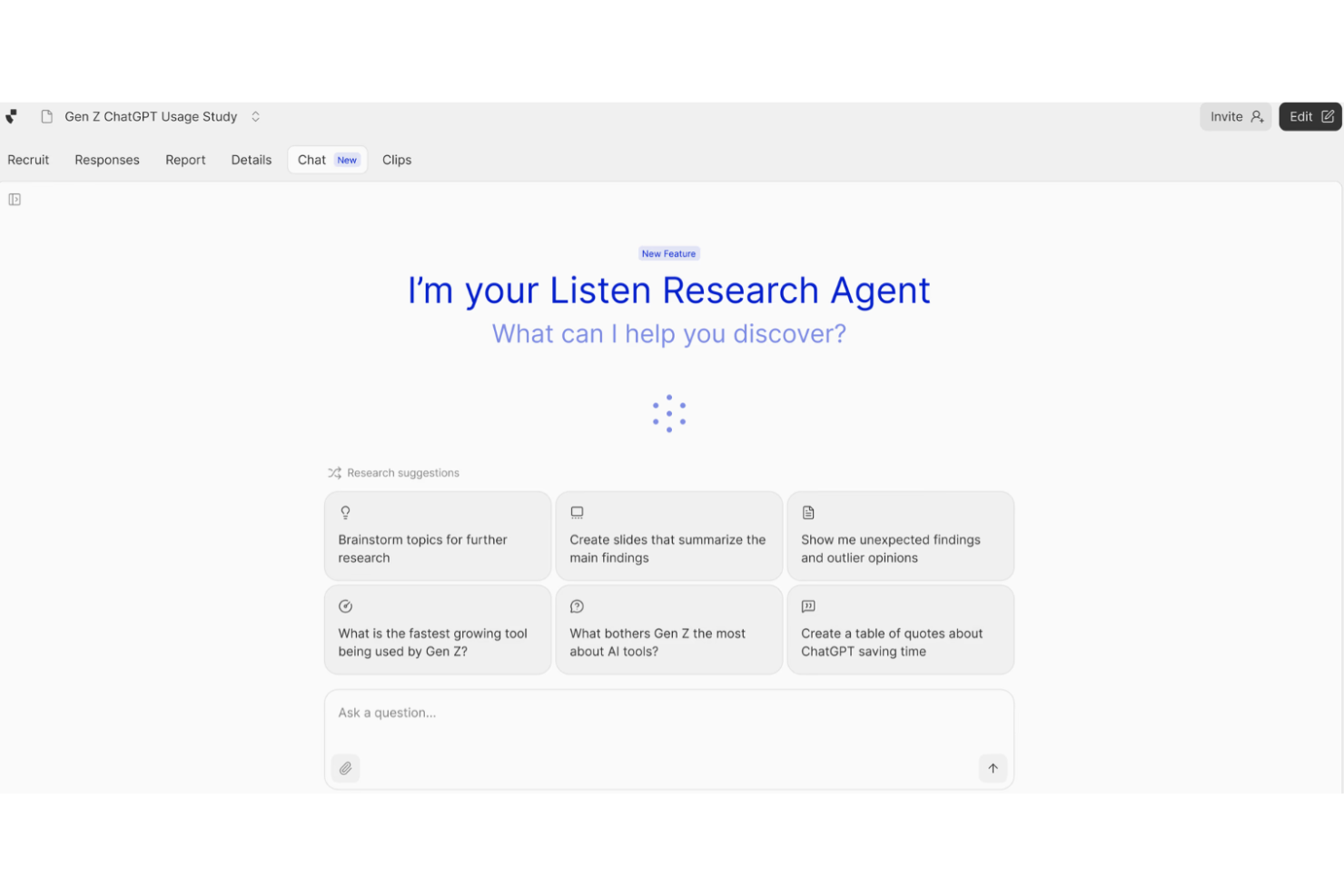Click the New Feature badge
Image resolution: width=1344 pixels, height=896 pixels.
668,254
